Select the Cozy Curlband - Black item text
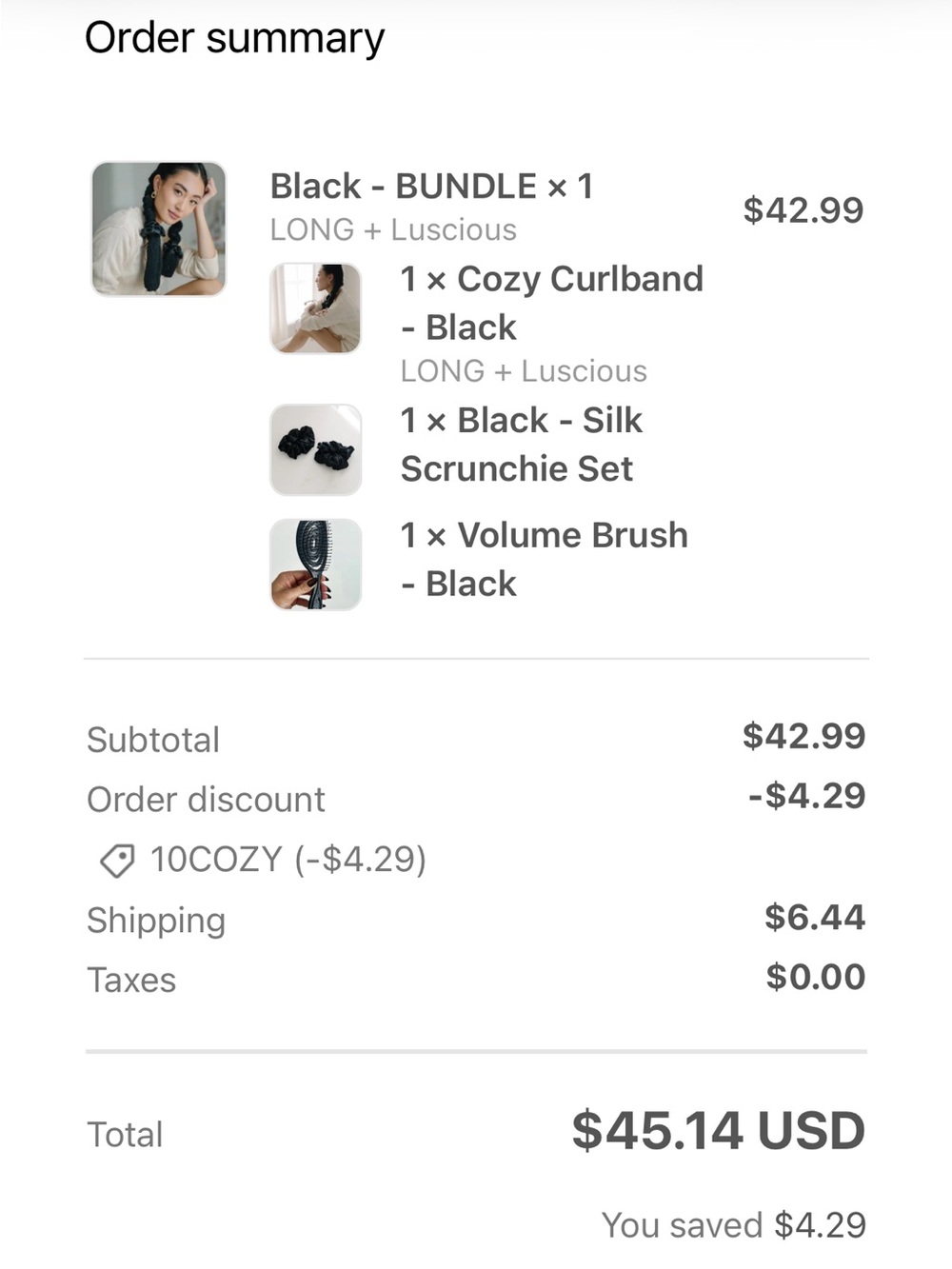Image resolution: width=952 pixels, height=1269 pixels. [x=551, y=303]
